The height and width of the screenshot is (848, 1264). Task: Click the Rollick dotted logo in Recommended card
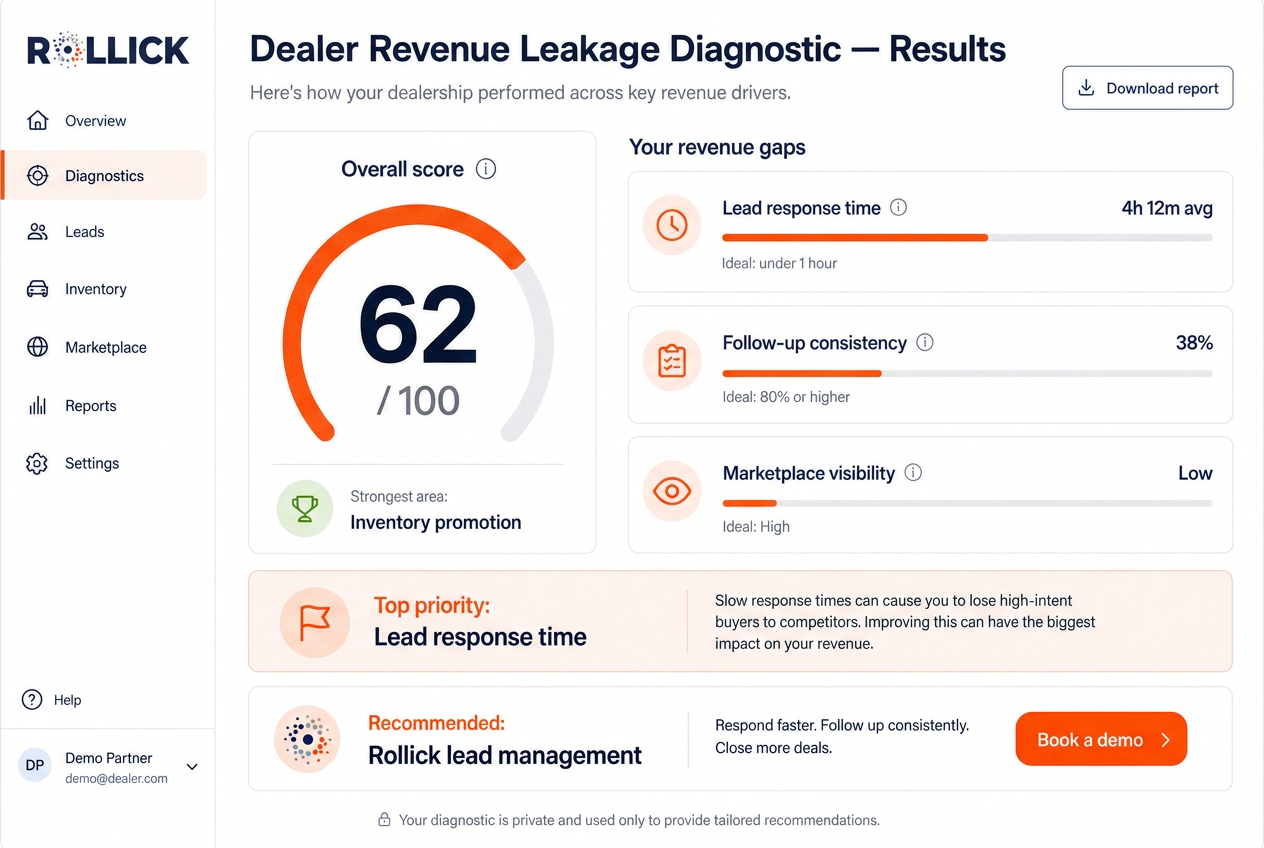[307, 740]
